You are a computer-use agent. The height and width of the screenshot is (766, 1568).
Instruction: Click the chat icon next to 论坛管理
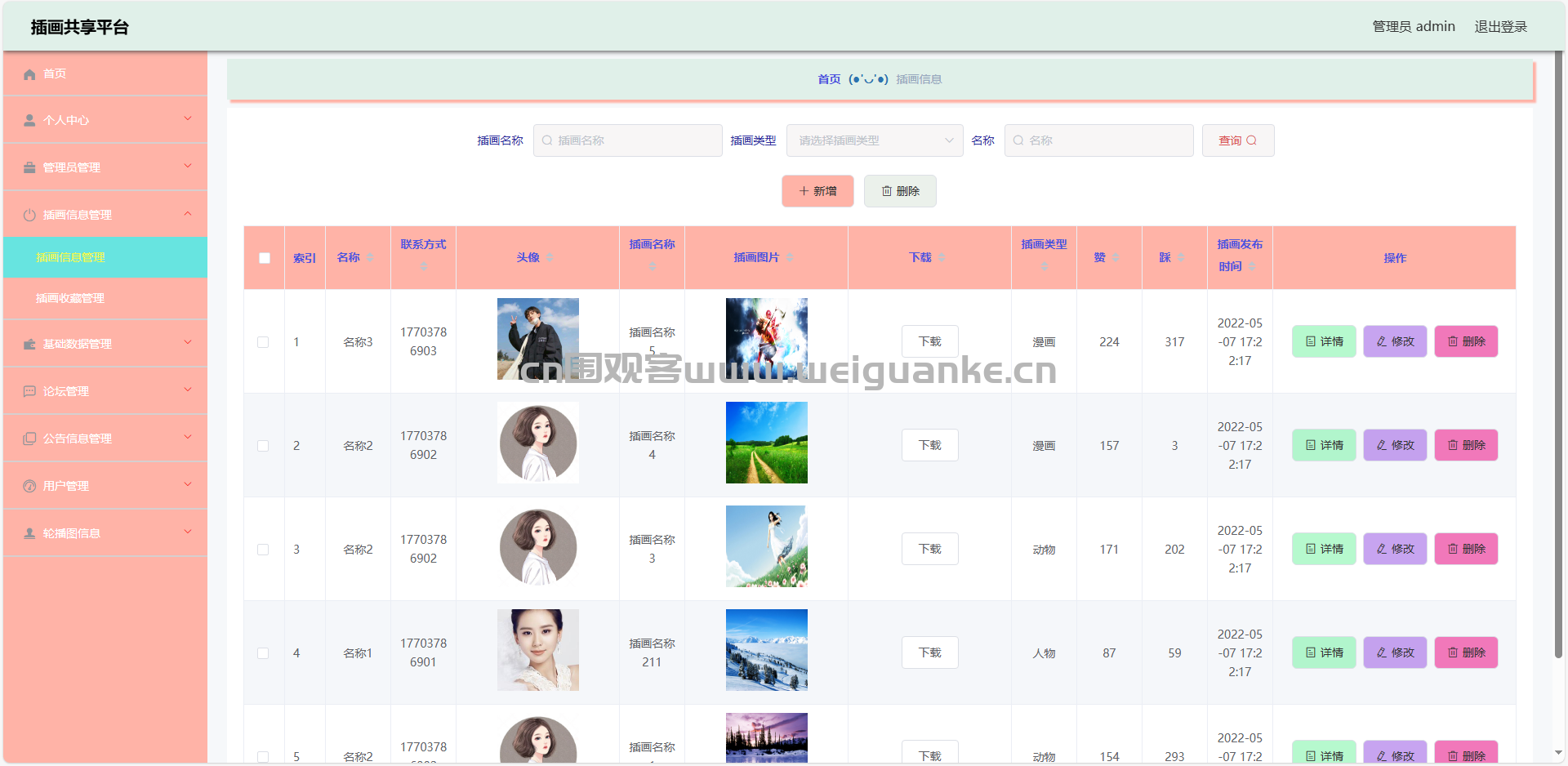(29, 392)
